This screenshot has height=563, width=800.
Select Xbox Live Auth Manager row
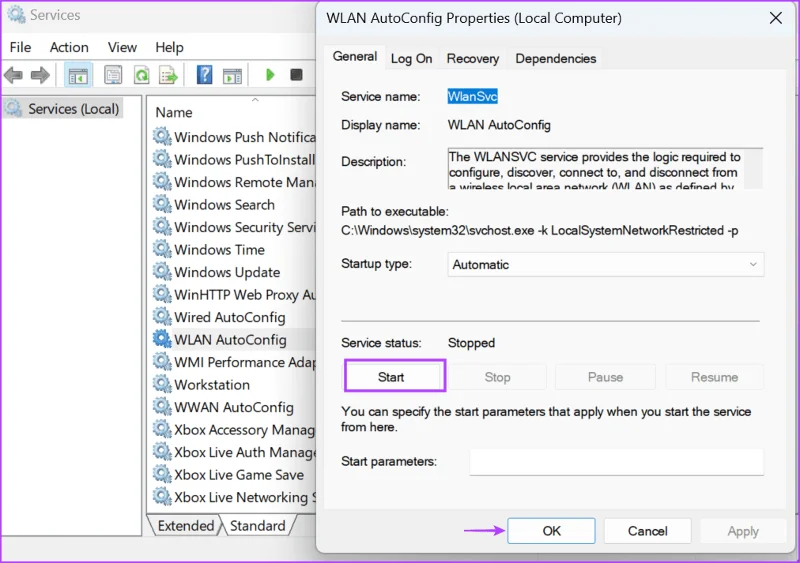(x=234, y=452)
